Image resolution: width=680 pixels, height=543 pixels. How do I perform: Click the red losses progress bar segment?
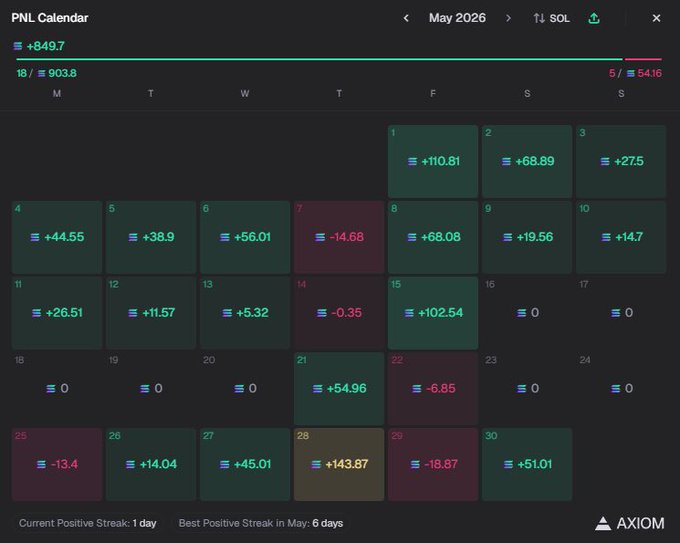643,59
